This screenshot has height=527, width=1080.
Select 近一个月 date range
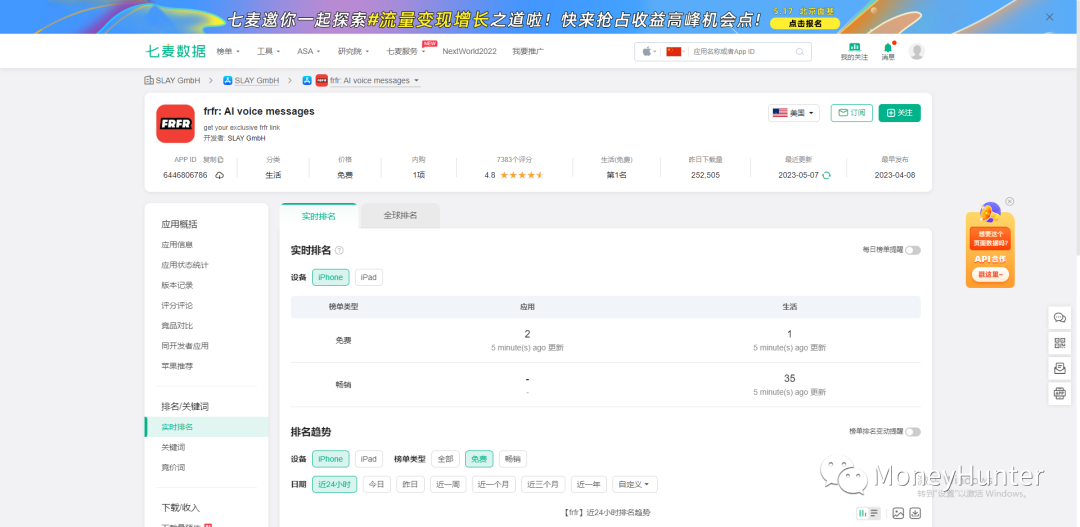(493, 484)
